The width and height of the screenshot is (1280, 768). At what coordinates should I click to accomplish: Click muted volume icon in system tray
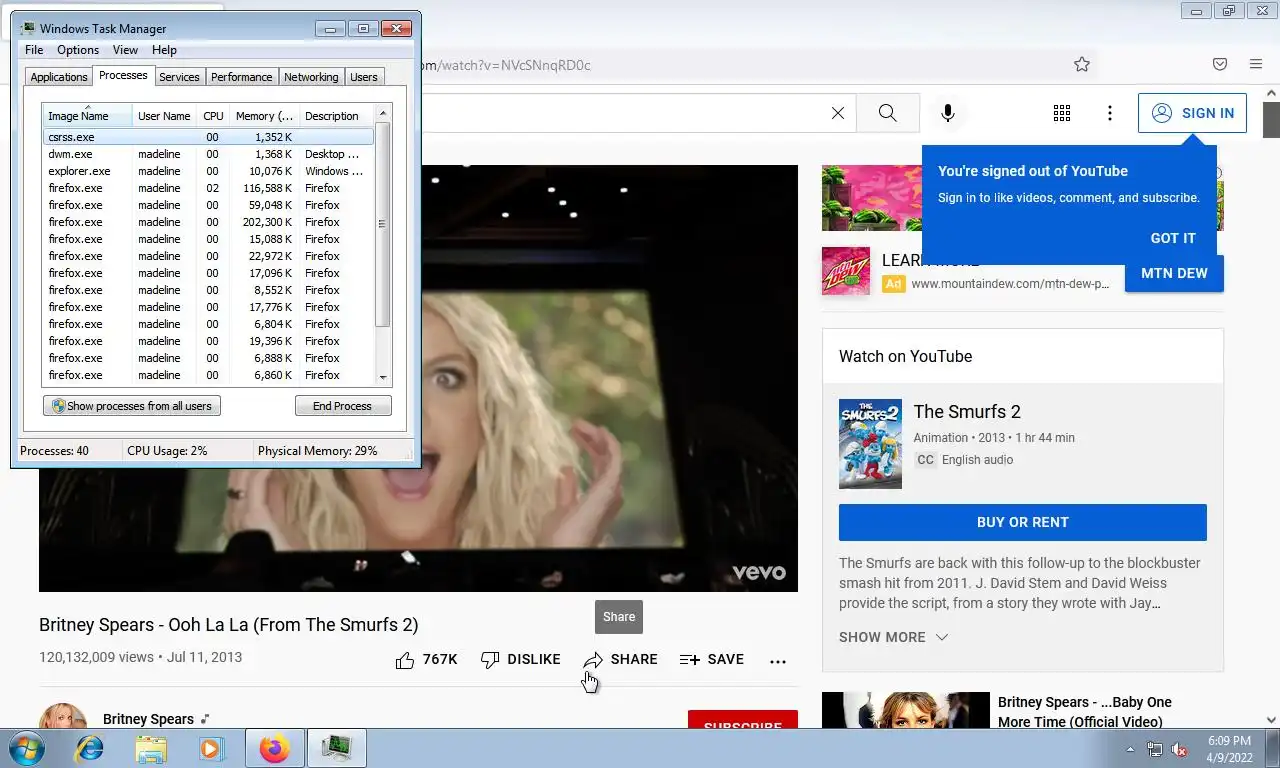pyautogui.click(x=1179, y=749)
